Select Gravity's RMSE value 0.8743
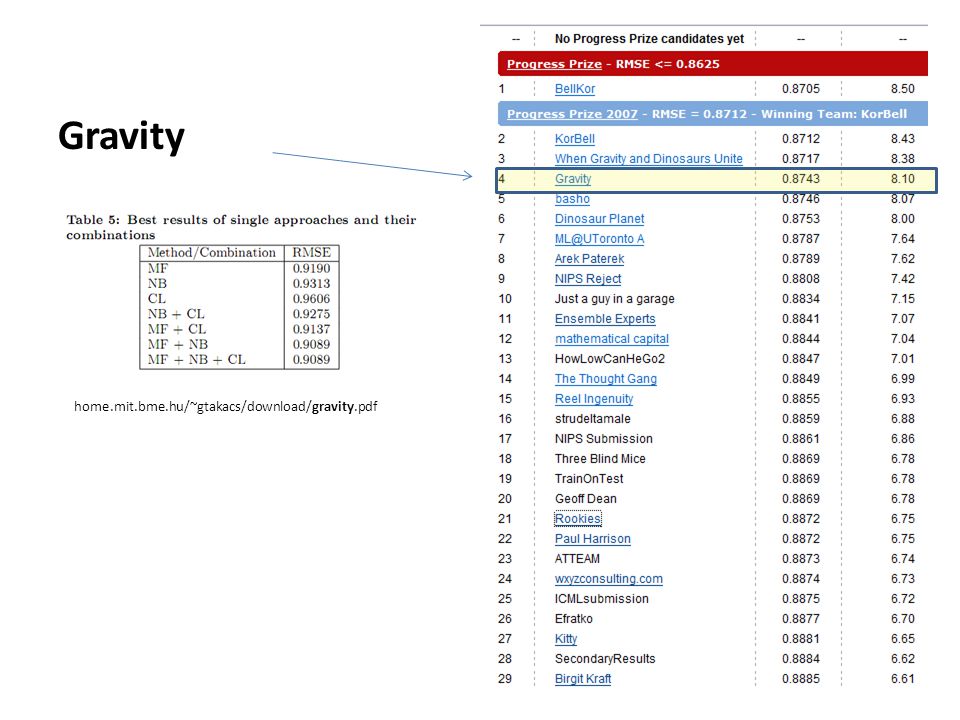The width and height of the screenshot is (960, 720). pos(801,179)
